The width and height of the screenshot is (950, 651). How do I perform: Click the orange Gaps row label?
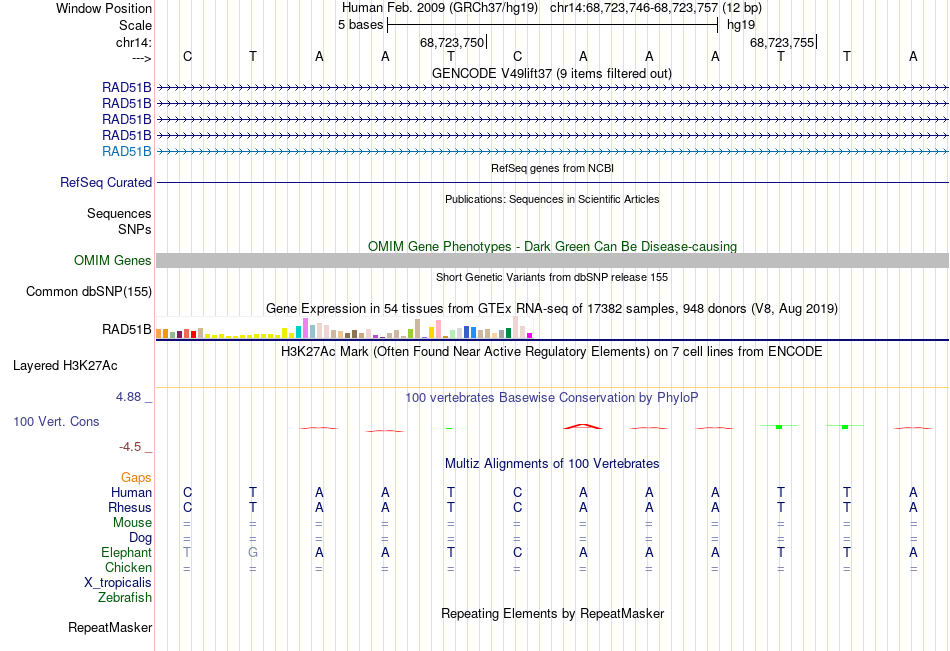click(x=136, y=478)
